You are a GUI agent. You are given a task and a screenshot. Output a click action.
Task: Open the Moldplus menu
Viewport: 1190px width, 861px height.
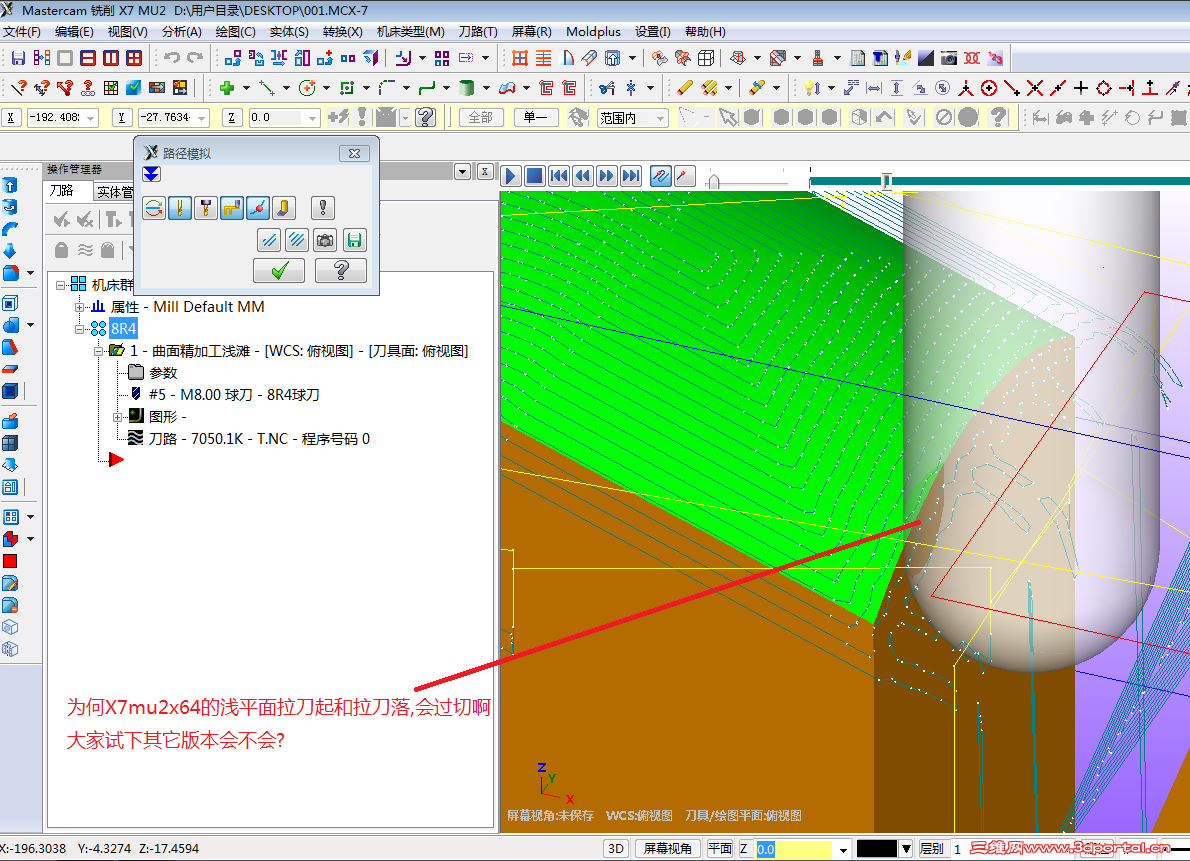coord(593,31)
